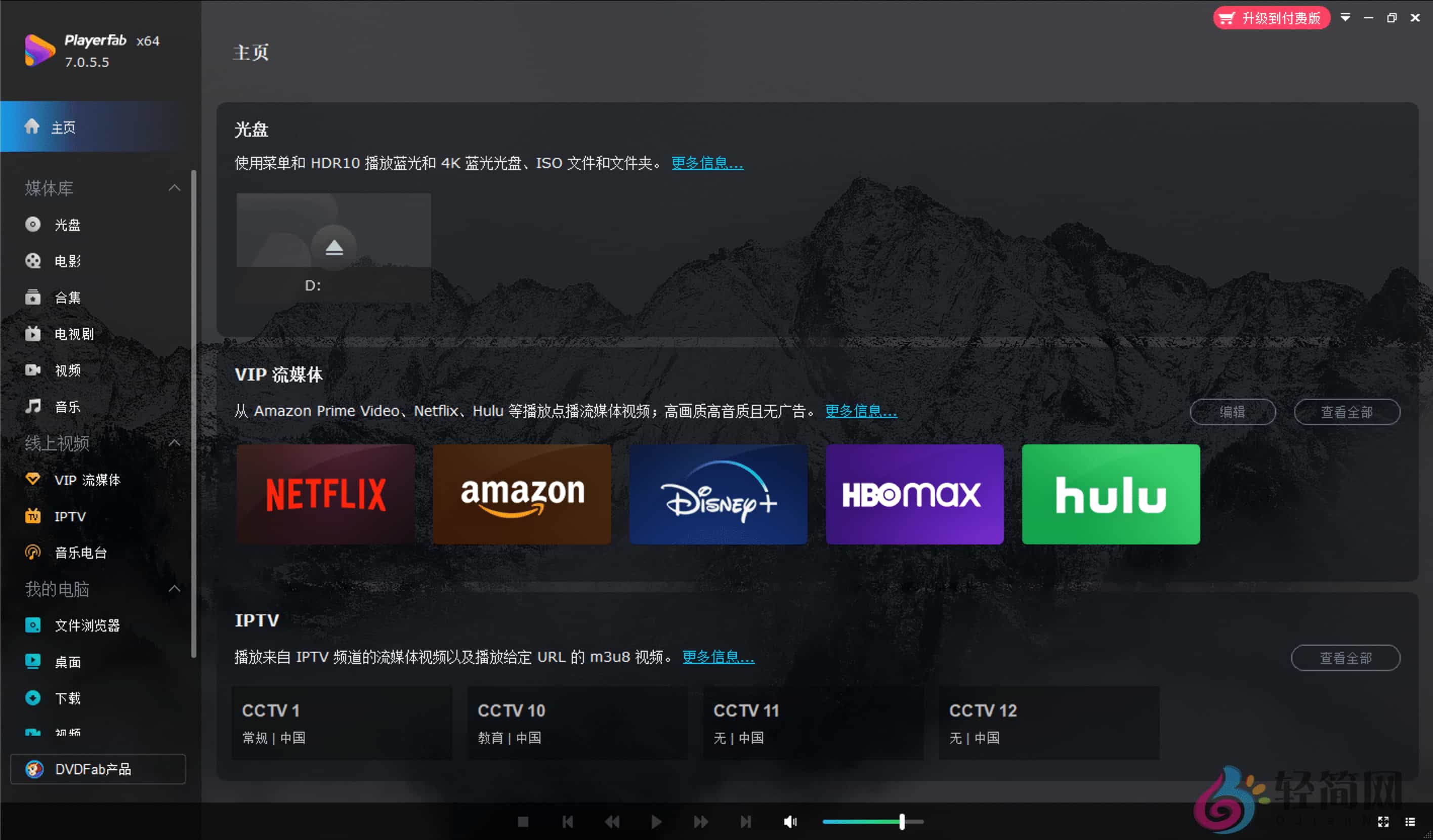Open the Netflix streaming tile
Screen dimensions: 1433x840
(x=326, y=494)
